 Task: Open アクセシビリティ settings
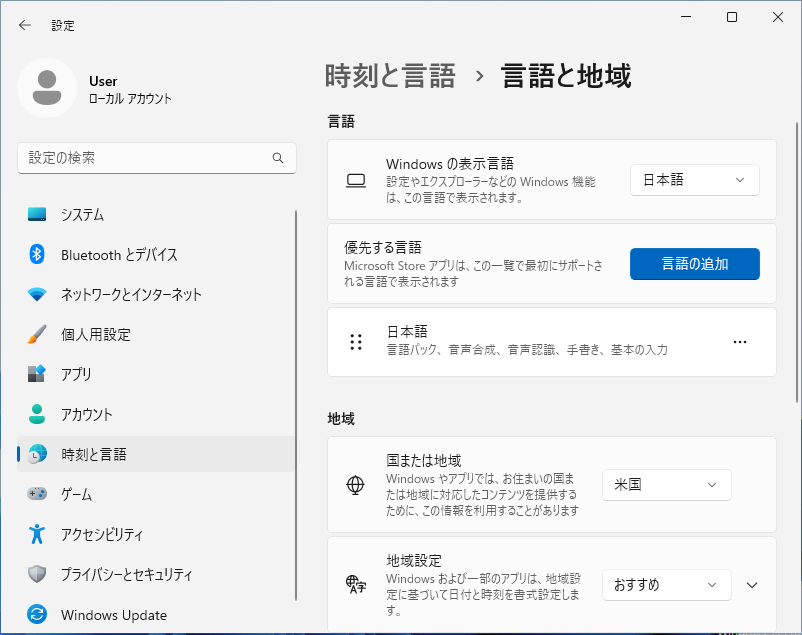point(156,534)
